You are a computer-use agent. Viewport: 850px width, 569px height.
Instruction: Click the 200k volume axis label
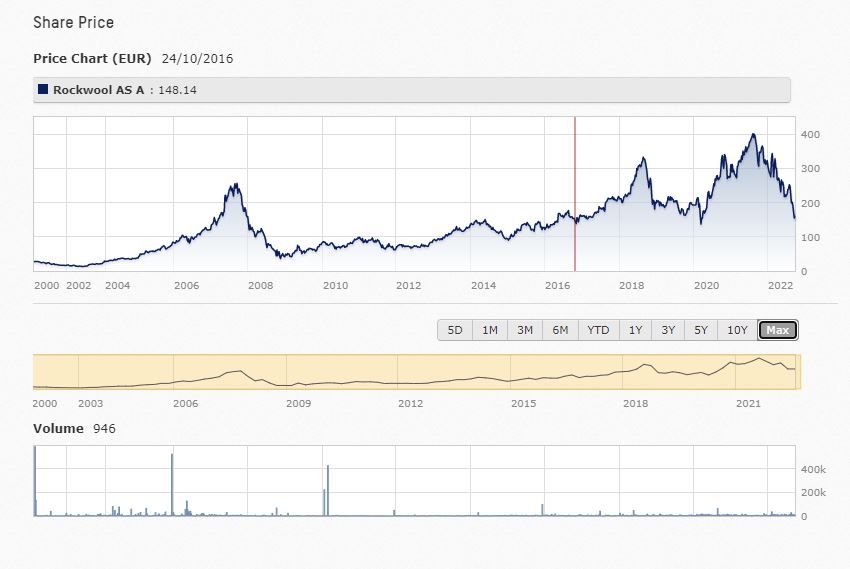(813, 493)
